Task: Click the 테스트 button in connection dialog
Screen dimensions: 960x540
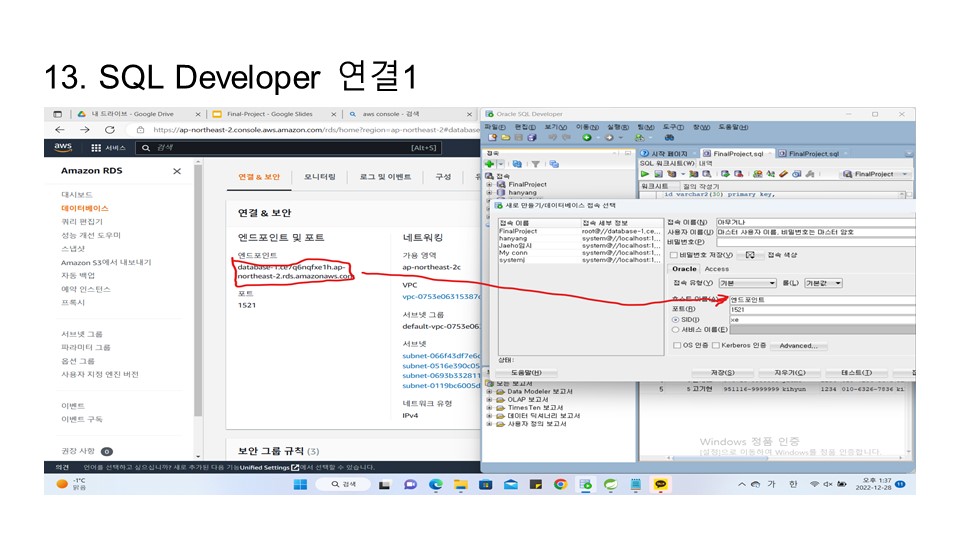Action: click(856, 373)
